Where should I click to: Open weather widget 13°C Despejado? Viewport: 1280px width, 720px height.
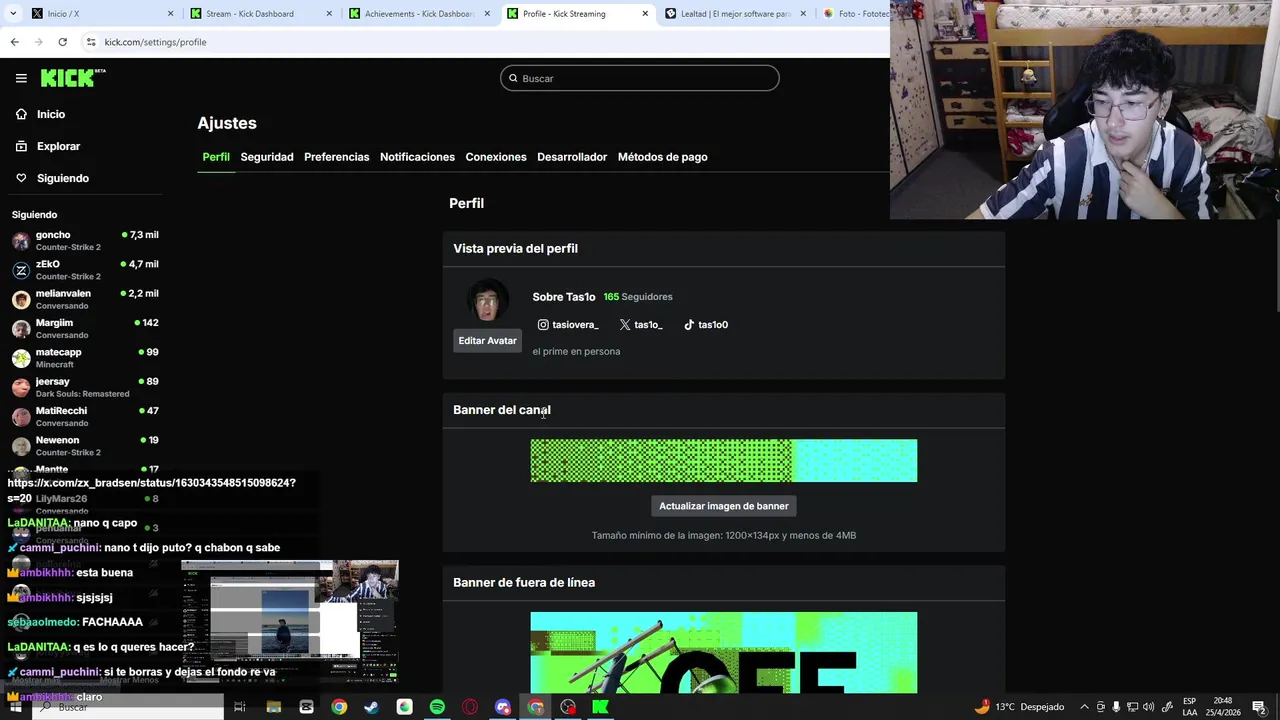1019,707
